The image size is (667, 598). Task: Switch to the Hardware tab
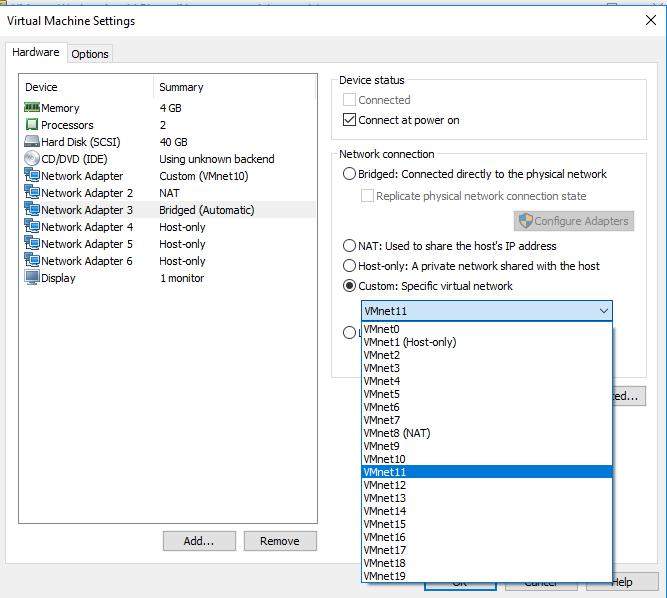click(x=36, y=52)
